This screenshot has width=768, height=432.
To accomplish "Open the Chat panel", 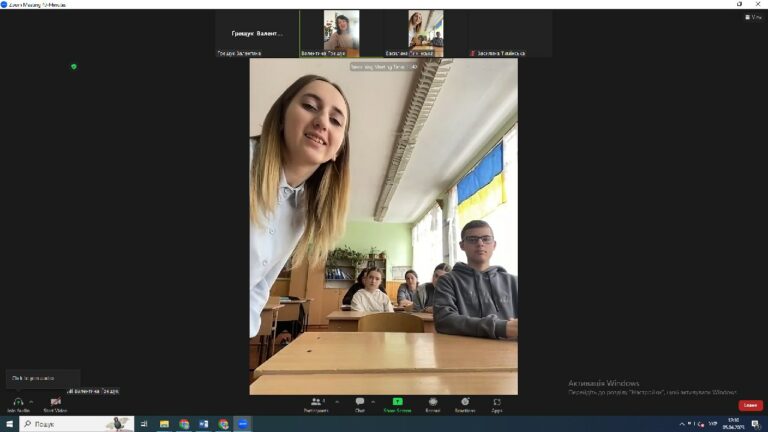I will coord(360,402).
